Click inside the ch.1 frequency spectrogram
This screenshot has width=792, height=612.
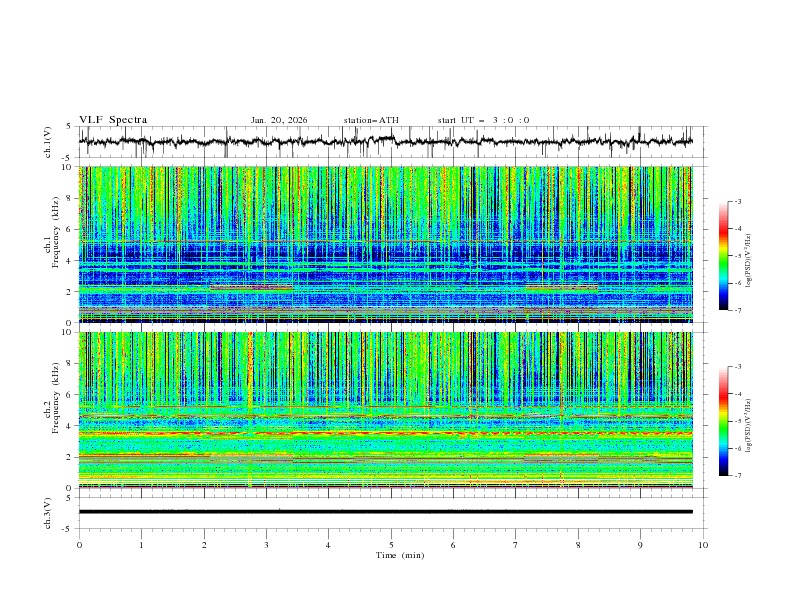pyautogui.click(x=390, y=244)
